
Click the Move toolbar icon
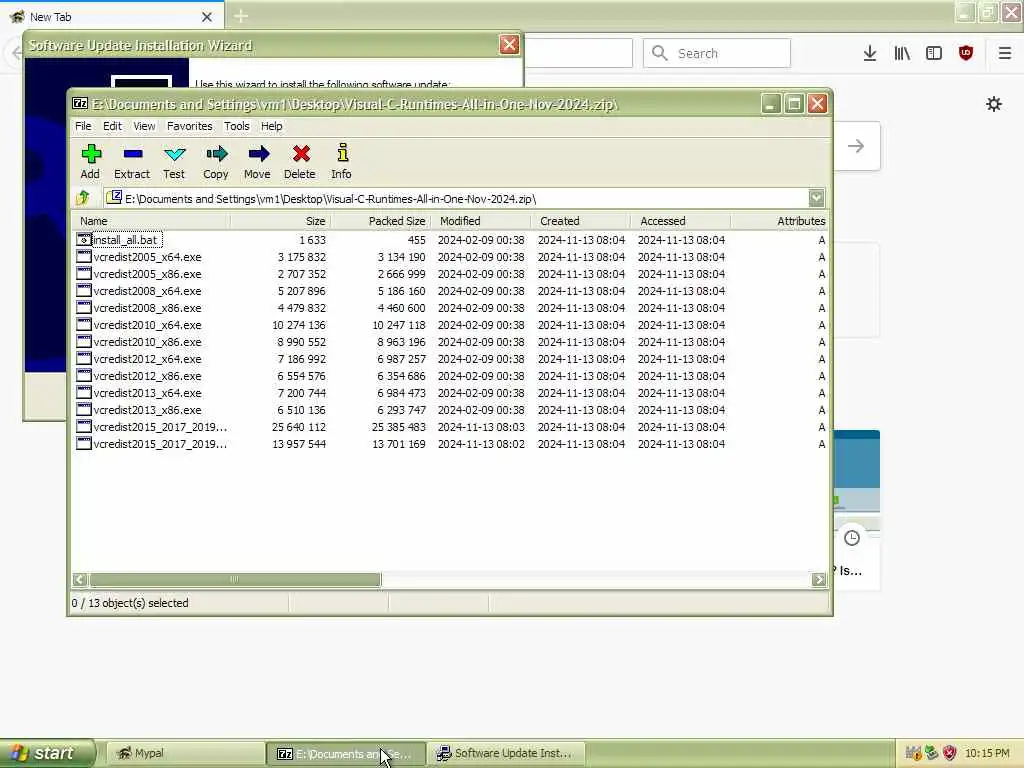pyautogui.click(x=258, y=154)
